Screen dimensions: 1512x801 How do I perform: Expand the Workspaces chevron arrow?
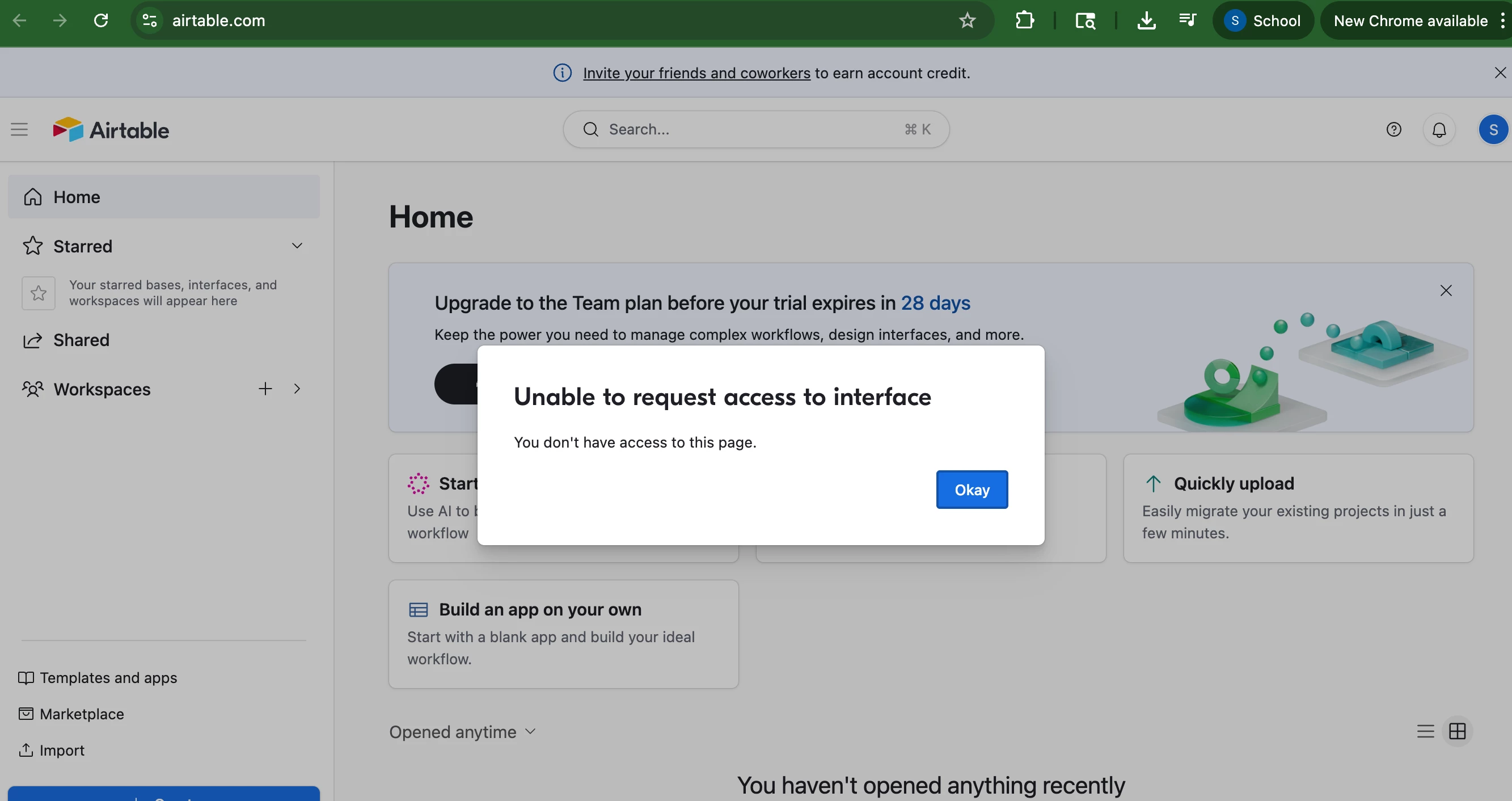click(297, 389)
